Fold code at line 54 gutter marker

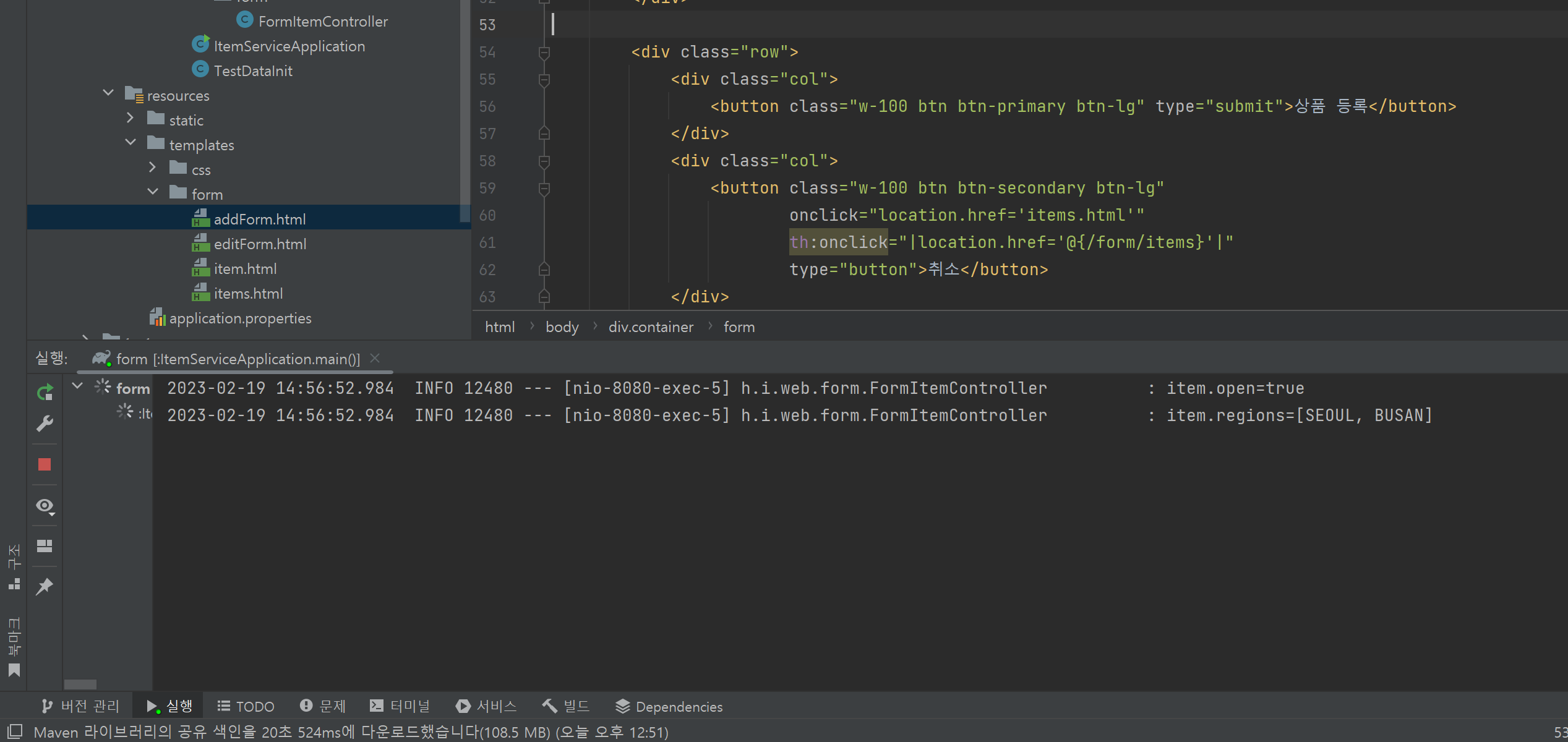pos(544,53)
